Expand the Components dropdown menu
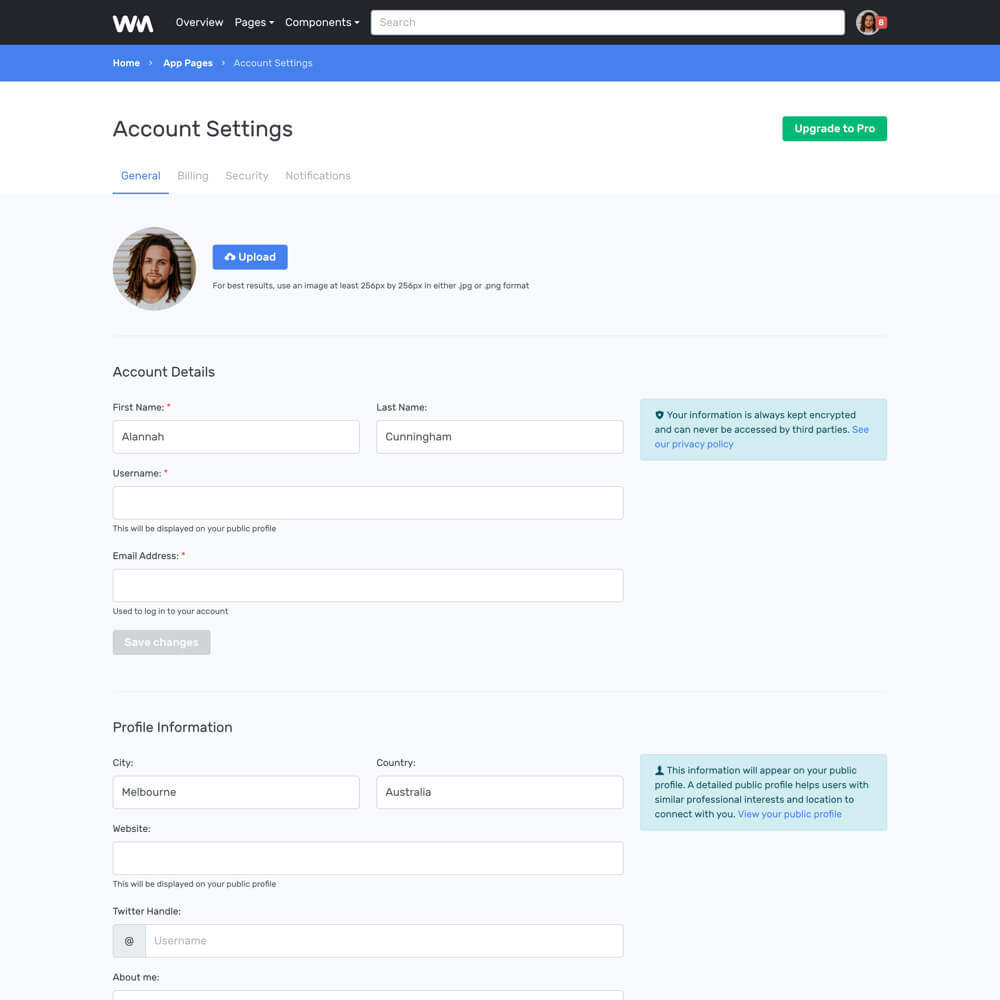The height and width of the screenshot is (1000, 1000). tap(322, 22)
